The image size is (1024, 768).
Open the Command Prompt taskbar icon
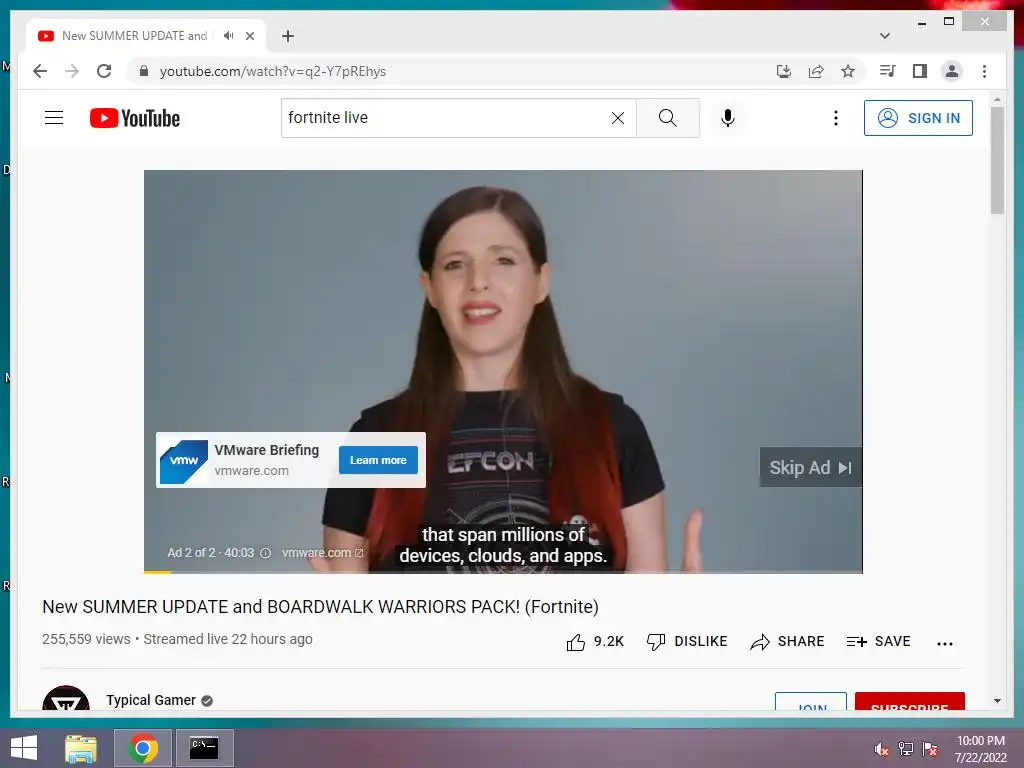(204, 748)
